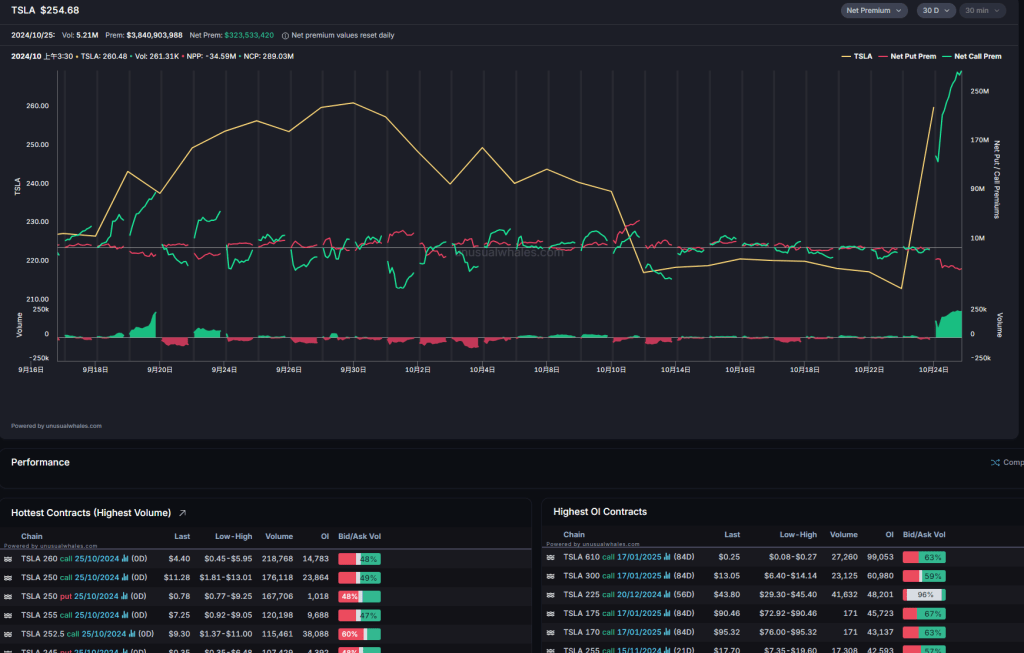Toggle Net Put Prem series in legend

pos(907,56)
